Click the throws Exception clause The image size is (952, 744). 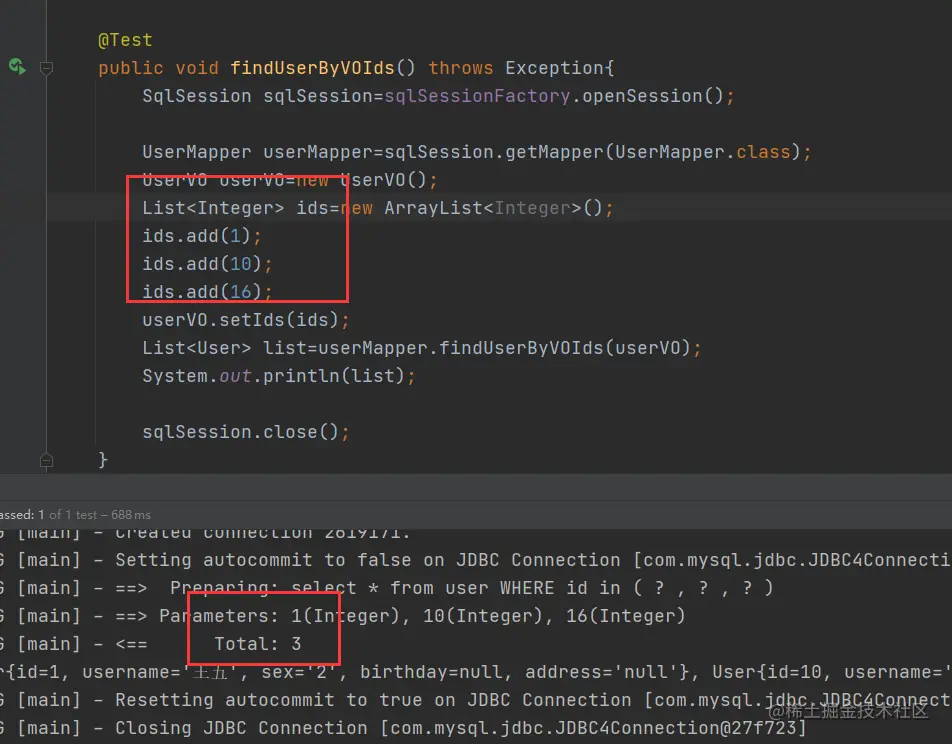click(x=521, y=67)
